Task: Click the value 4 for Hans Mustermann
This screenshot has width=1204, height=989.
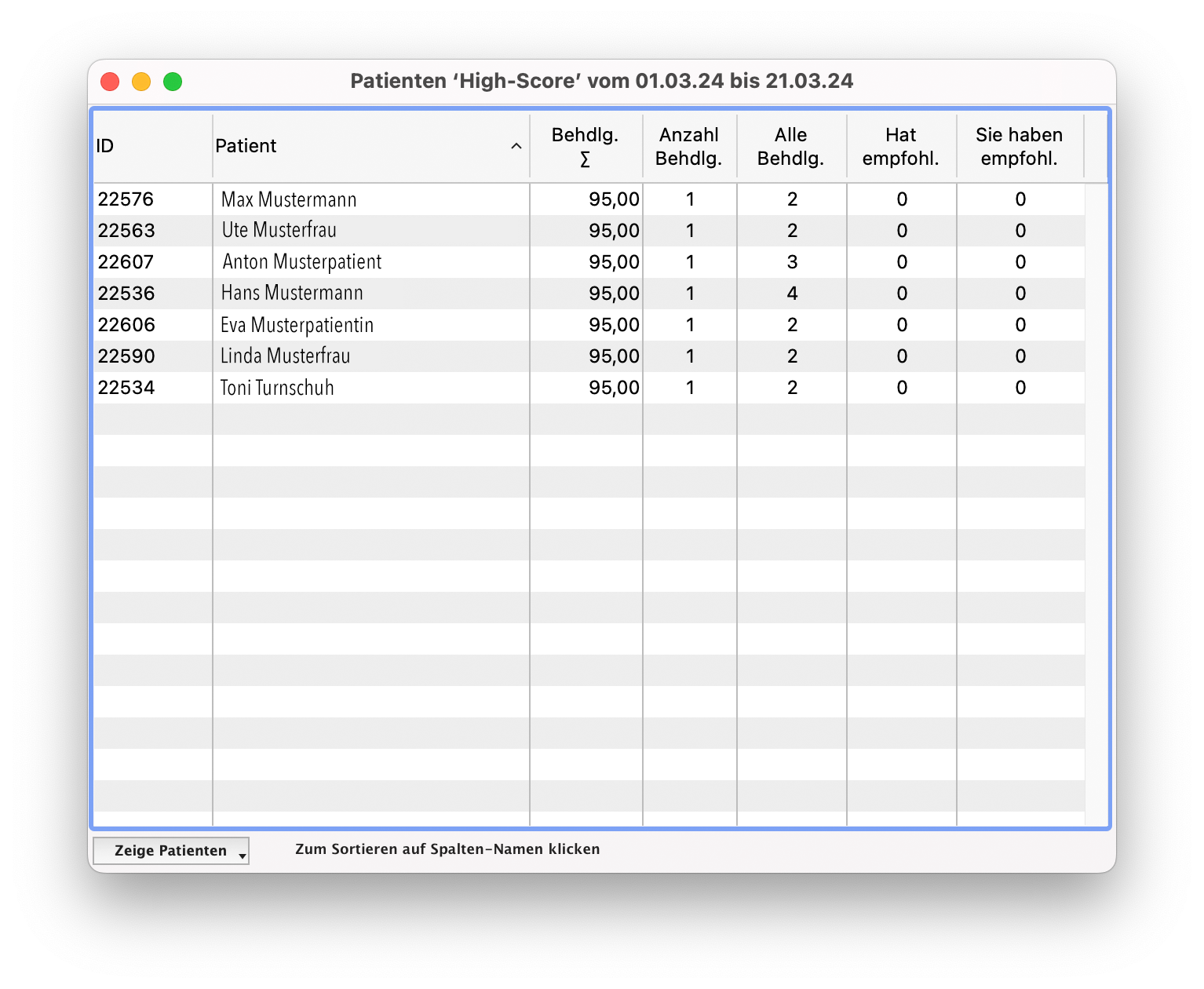Action: tap(792, 294)
